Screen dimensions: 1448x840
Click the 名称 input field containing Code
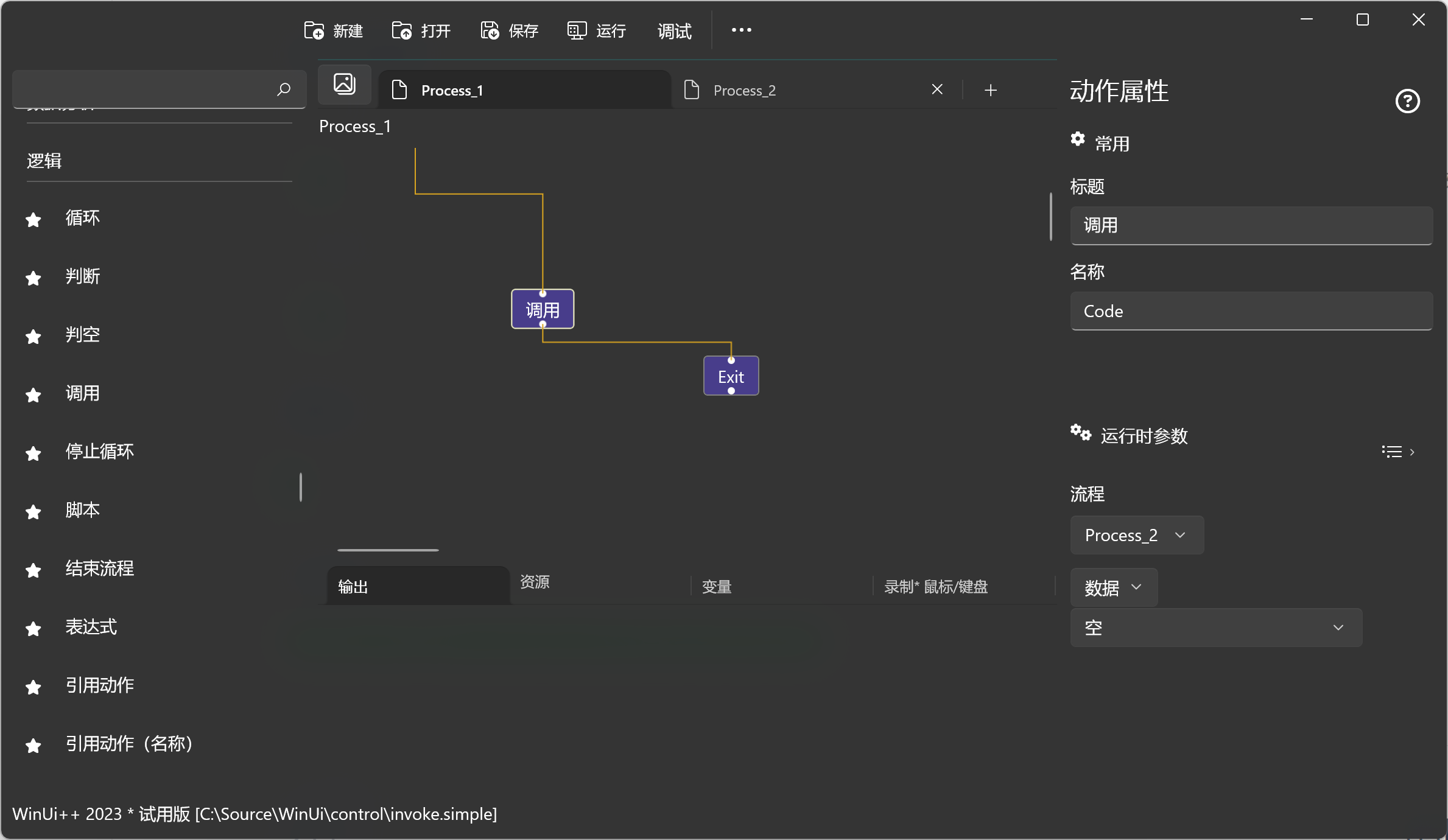tap(1251, 311)
